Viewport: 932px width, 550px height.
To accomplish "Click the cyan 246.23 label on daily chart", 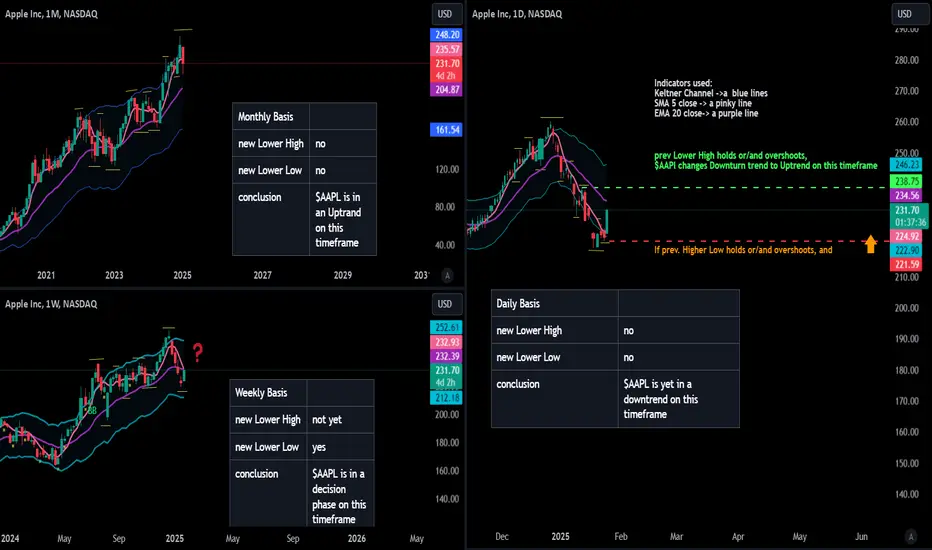I will tap(906, 165).
